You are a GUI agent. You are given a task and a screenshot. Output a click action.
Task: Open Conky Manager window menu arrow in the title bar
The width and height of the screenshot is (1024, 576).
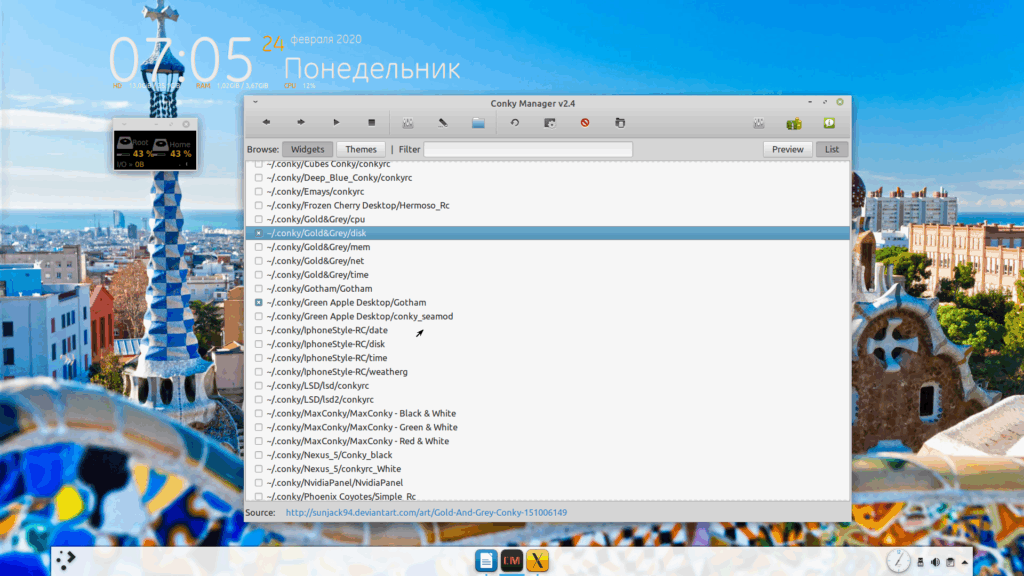click(x=255, y=103)
